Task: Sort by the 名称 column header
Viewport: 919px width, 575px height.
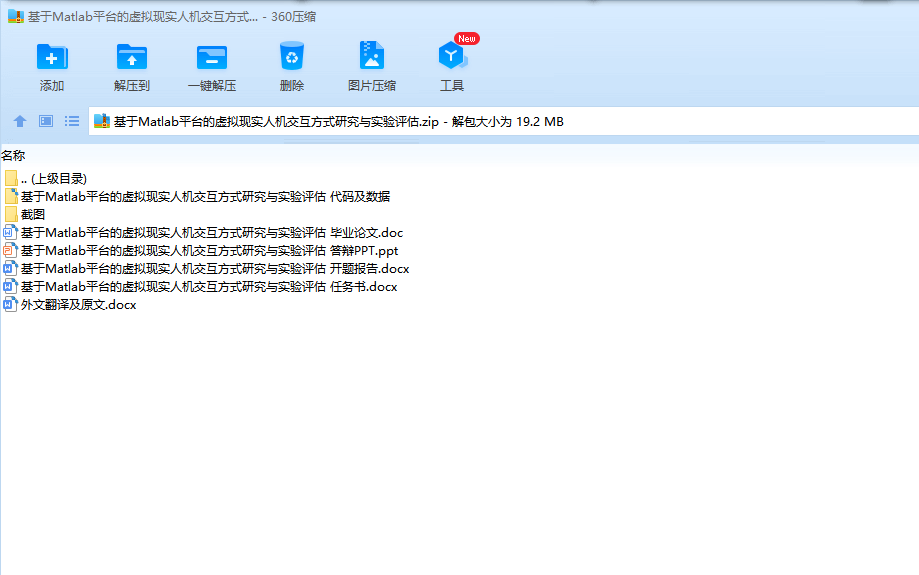Action: point(13,156)
